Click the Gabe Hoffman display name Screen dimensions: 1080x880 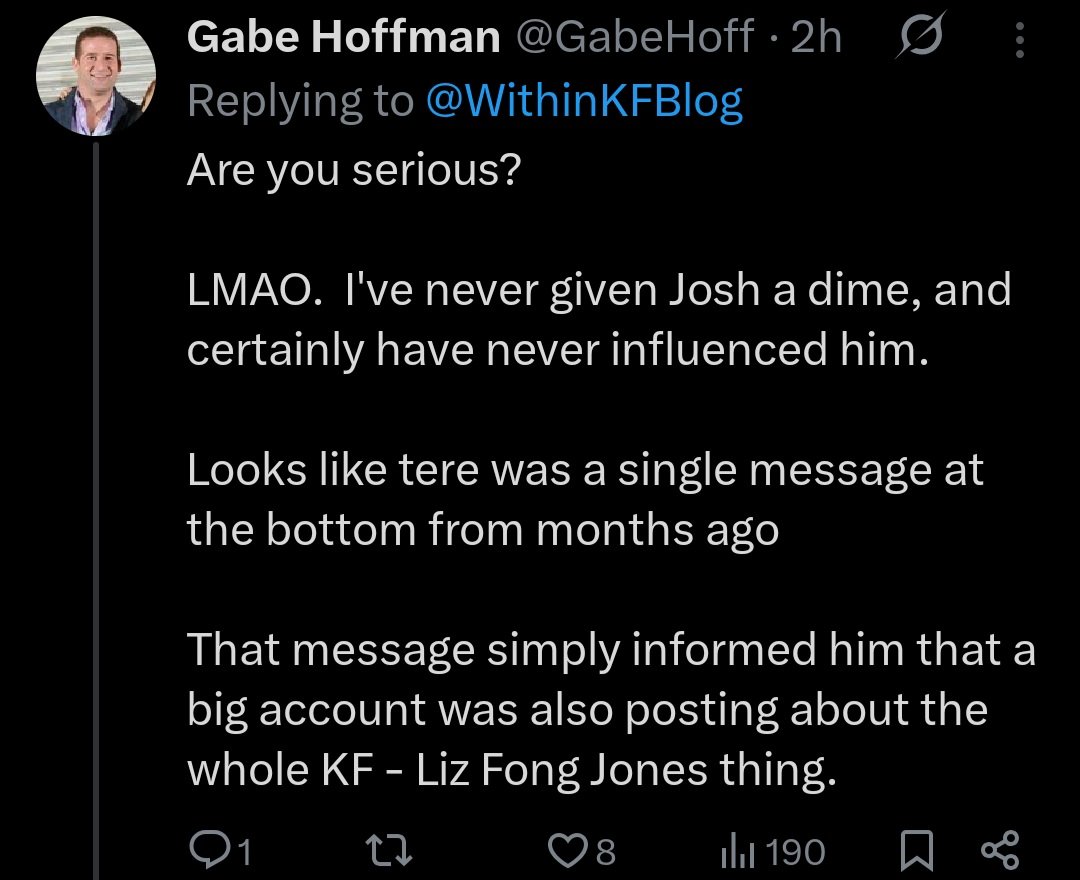(x=343, y=38)
